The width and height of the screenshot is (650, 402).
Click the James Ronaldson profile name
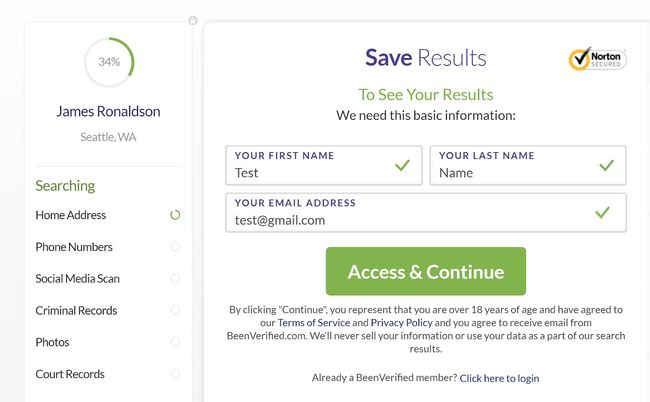(108, 111)
